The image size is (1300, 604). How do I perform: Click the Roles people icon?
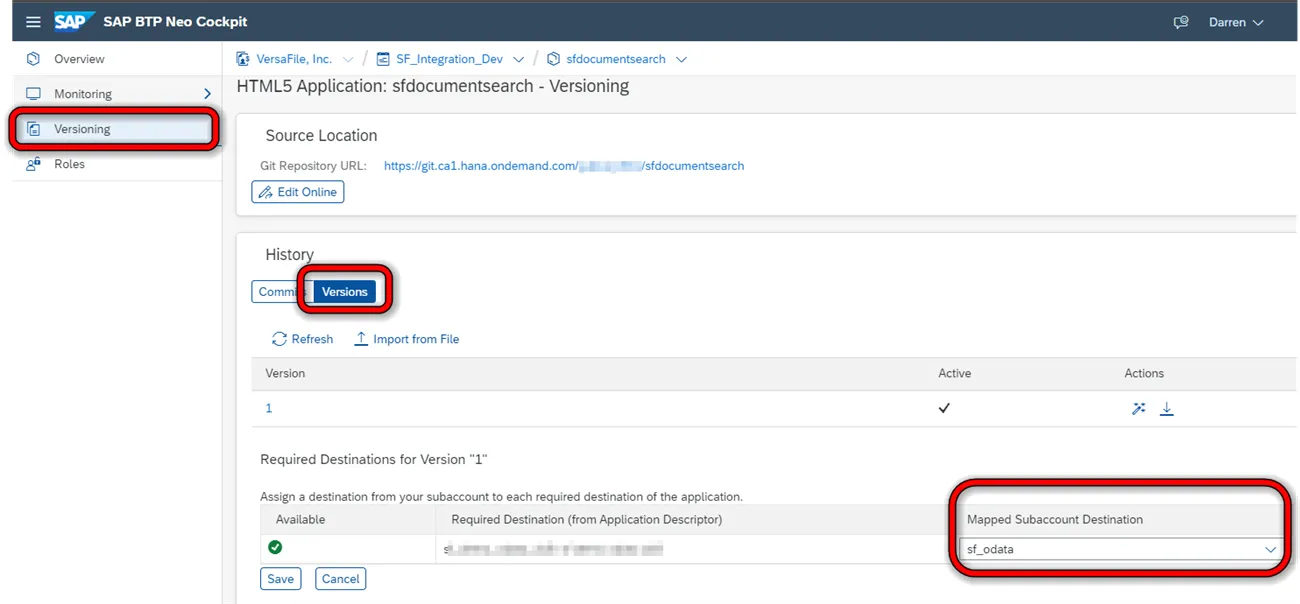34,164
